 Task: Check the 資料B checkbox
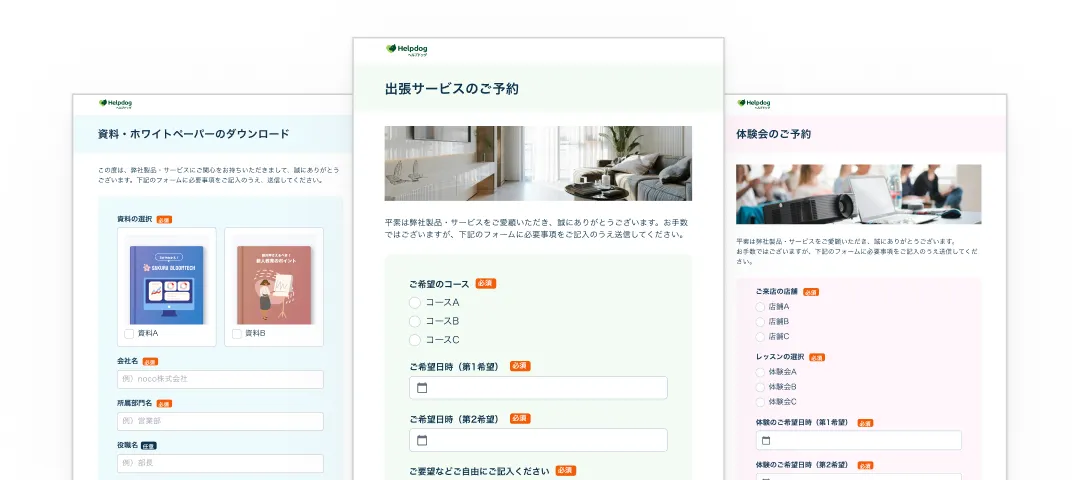click(237, 333)
